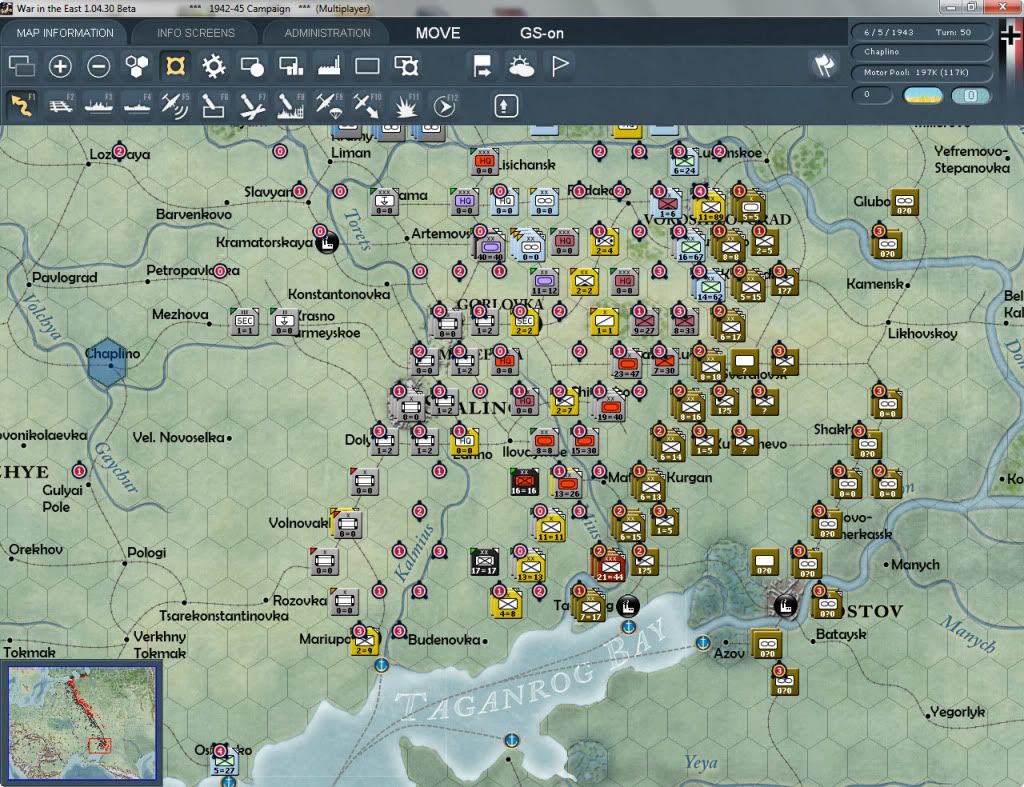Click the Chaplino location field

921,52
